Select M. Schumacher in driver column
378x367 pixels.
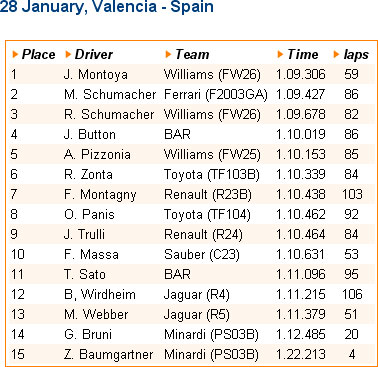coord(110,94)
